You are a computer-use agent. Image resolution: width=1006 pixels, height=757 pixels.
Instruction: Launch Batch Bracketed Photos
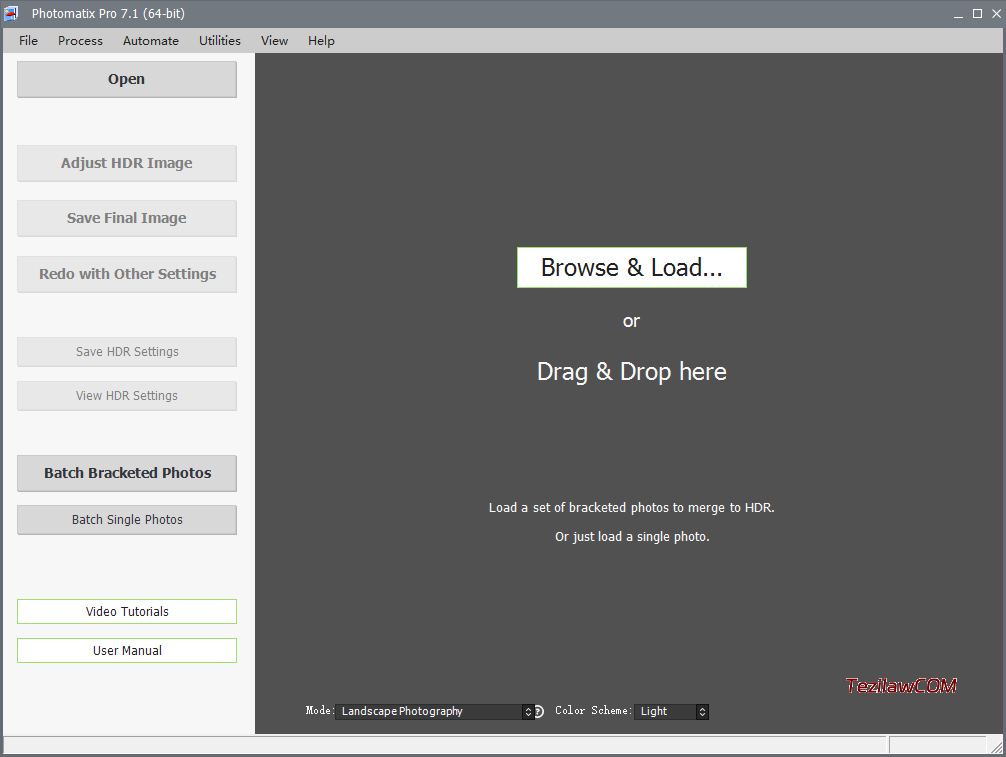pos(126,473)
